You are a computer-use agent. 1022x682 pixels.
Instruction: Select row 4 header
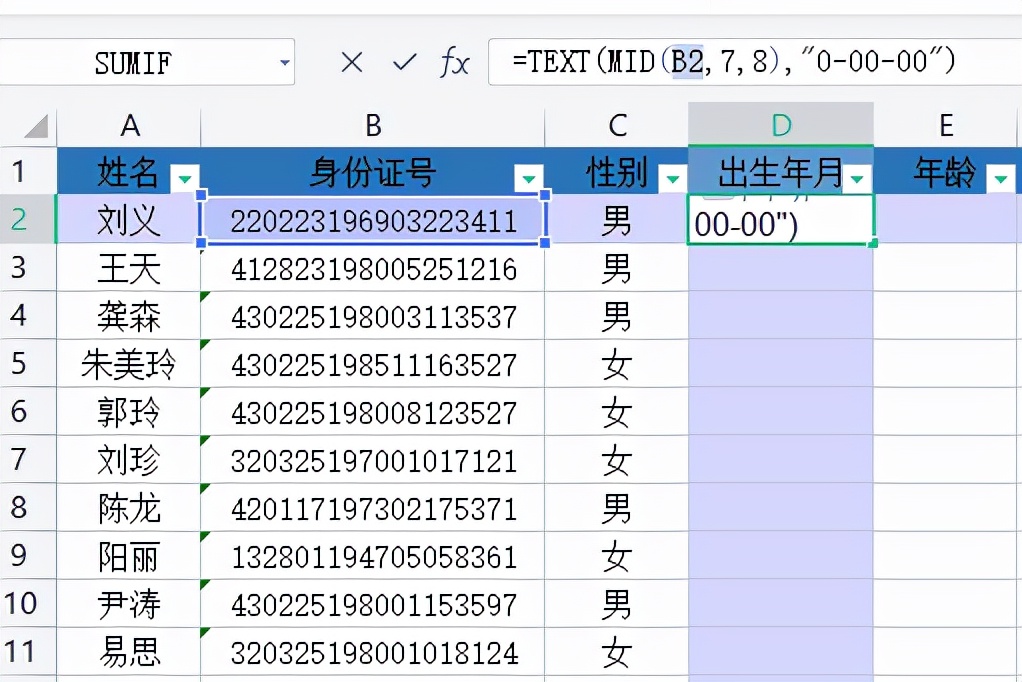[28, 315]
